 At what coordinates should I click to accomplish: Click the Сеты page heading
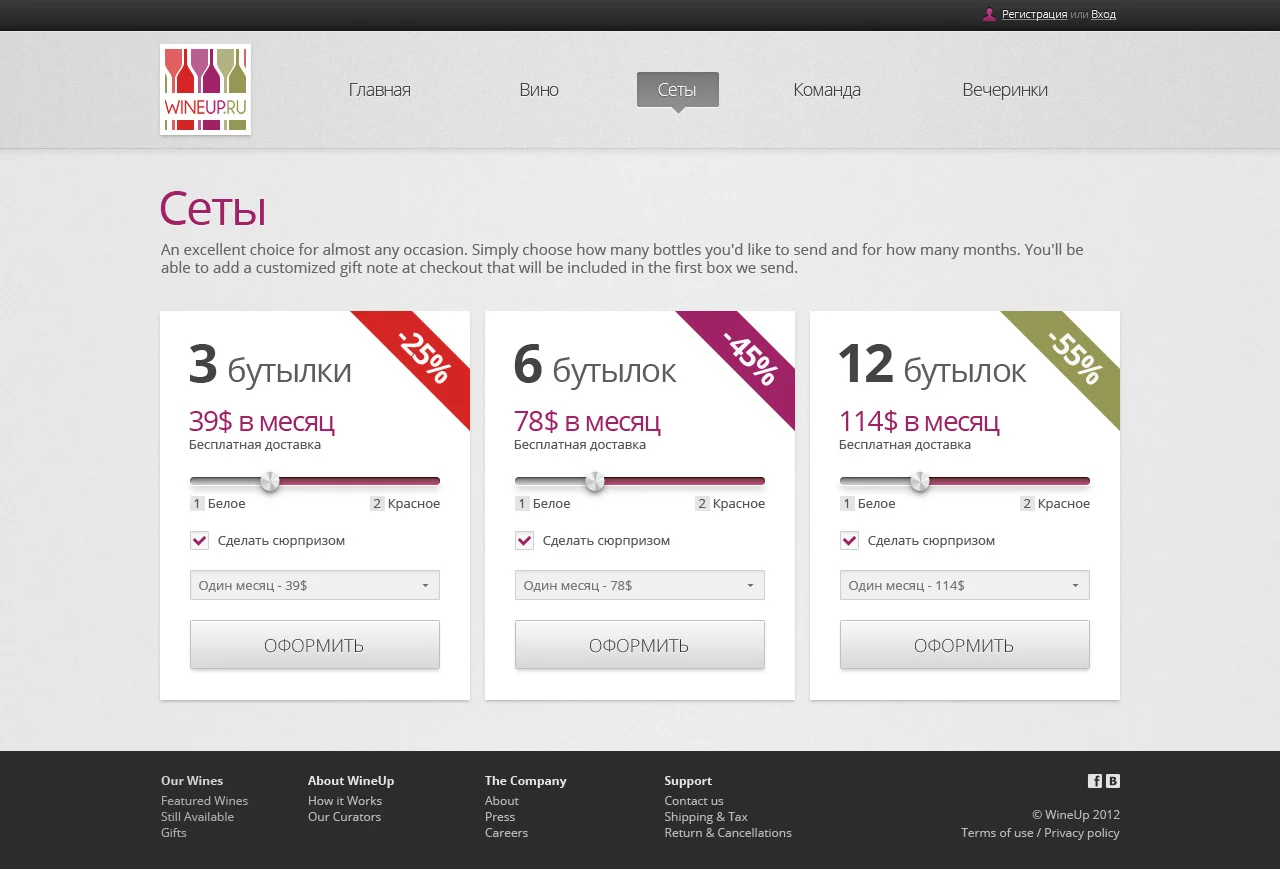click(x=213, y=209)
